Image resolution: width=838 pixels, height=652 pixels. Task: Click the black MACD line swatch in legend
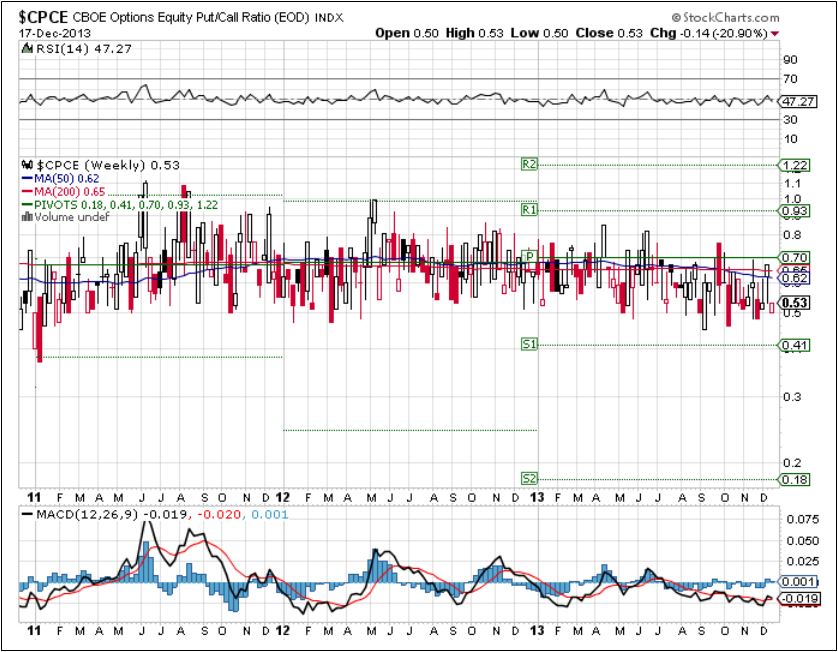pos(27,515)
